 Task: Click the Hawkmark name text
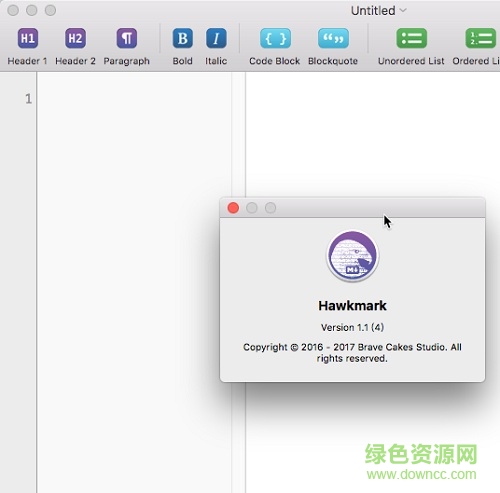click(x=352, y=306)
